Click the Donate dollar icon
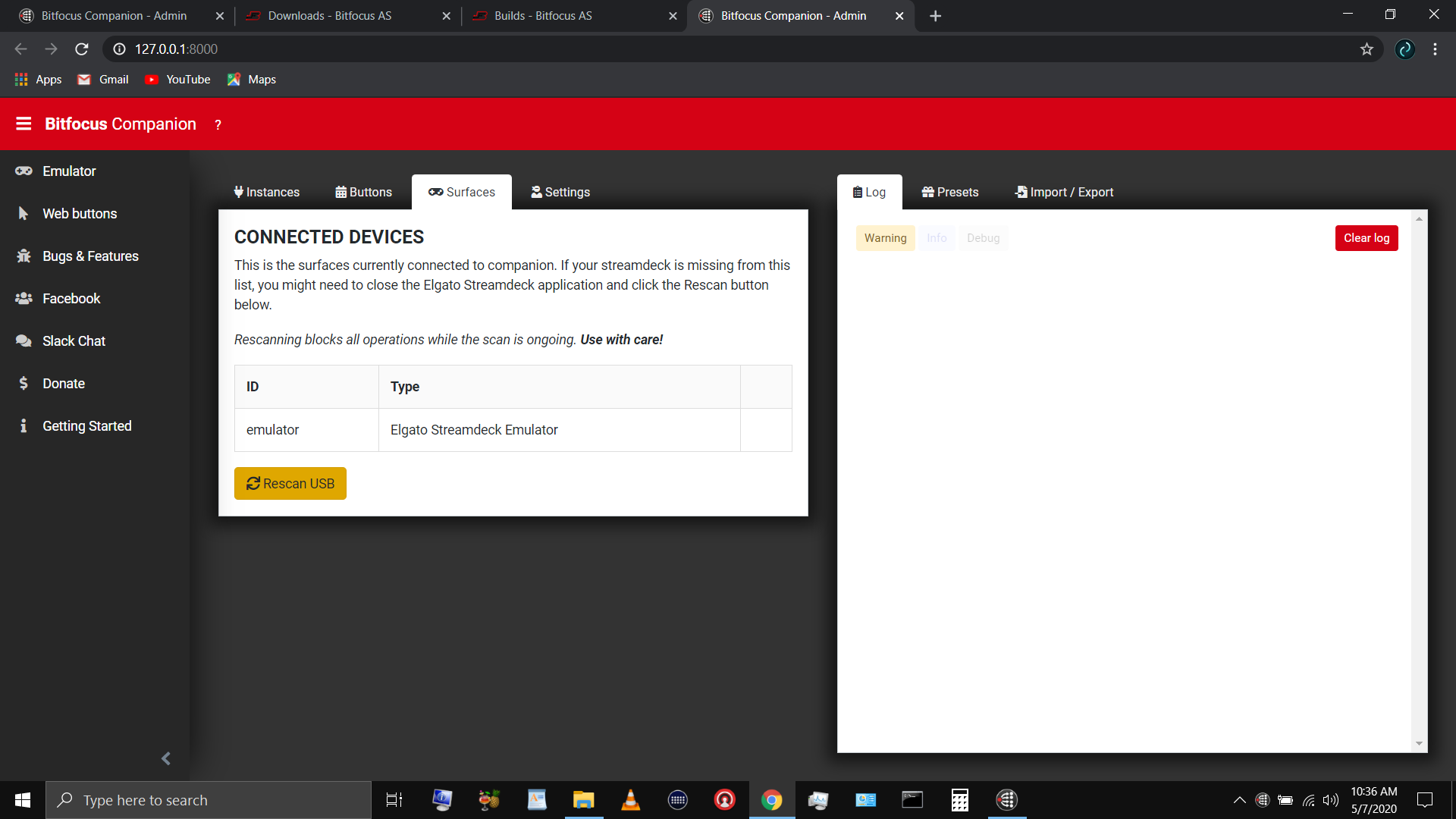This screenshot has width=1456, height=819. [24, 383]
